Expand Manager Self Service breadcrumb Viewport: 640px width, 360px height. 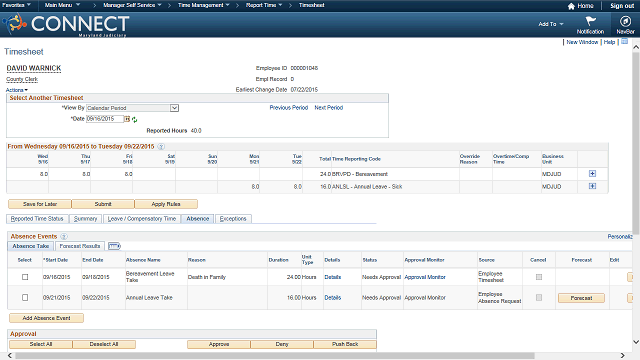tap(132, 5)
